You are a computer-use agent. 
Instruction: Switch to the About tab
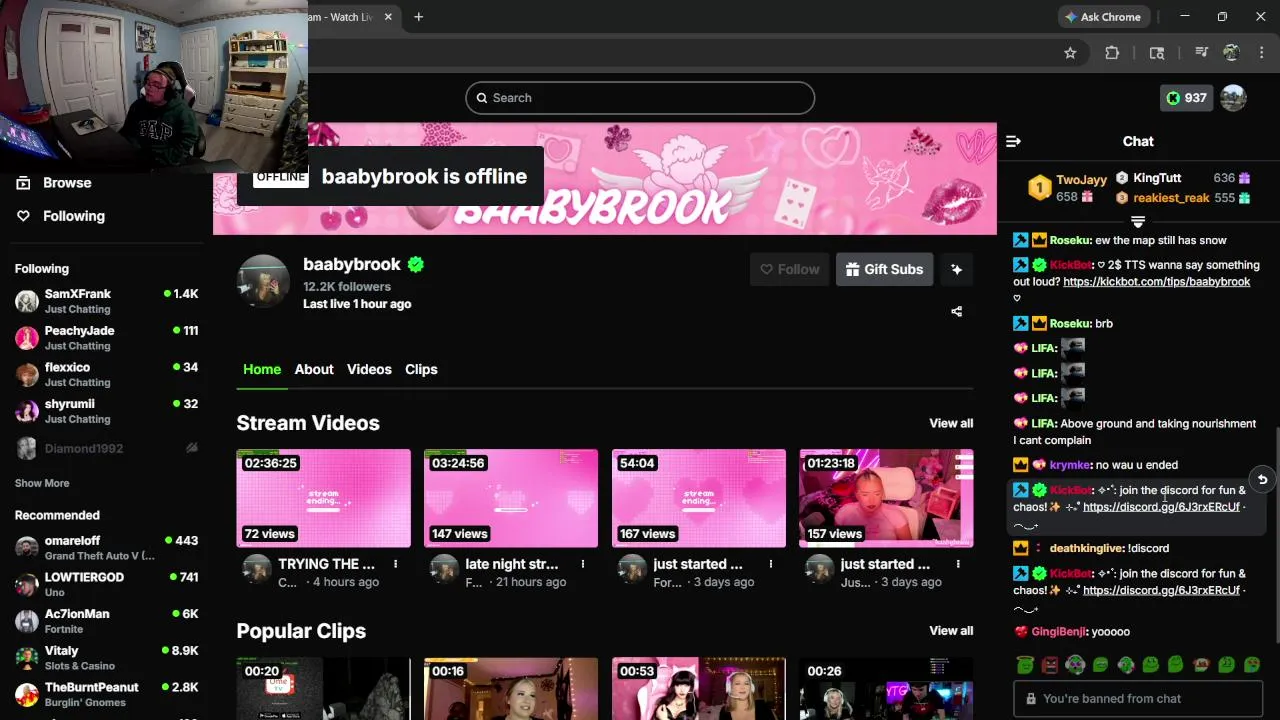[x=314, y=369]
